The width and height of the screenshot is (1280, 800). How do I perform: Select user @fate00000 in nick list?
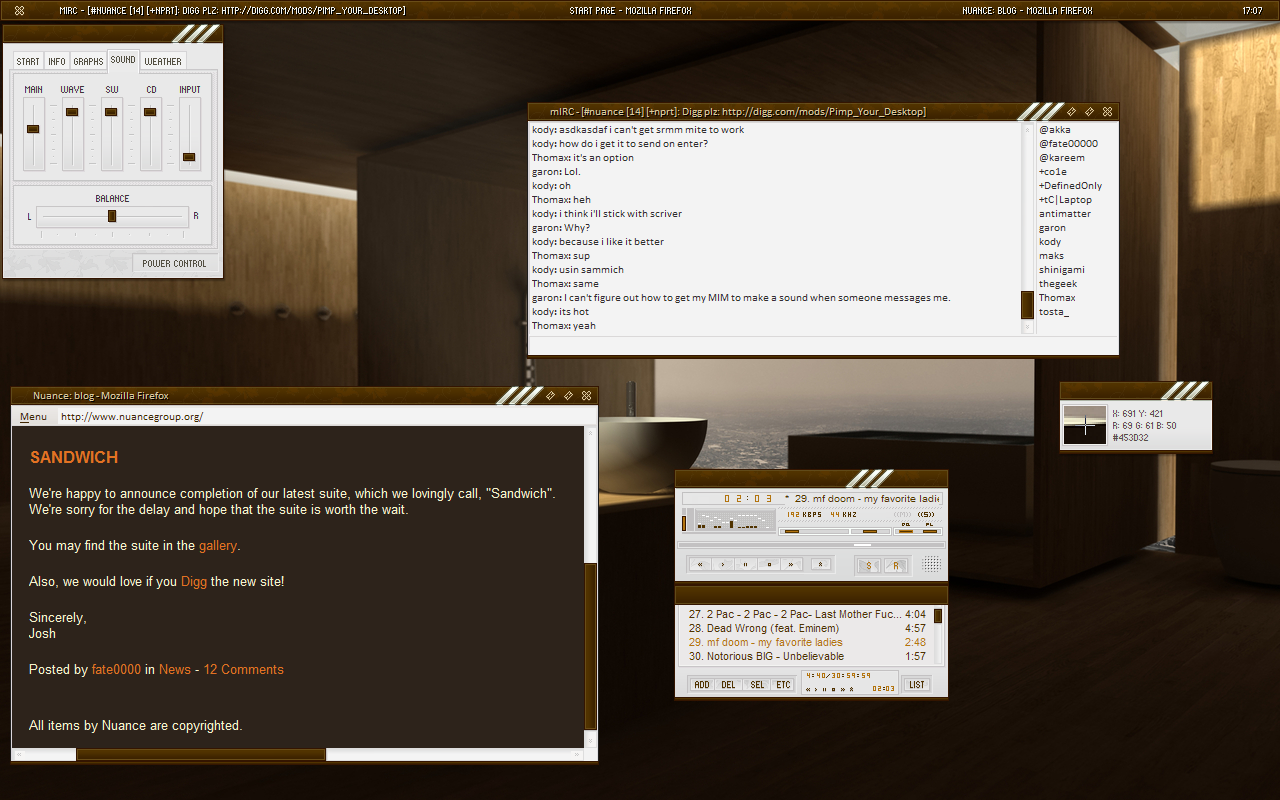tap(1068, 144)
